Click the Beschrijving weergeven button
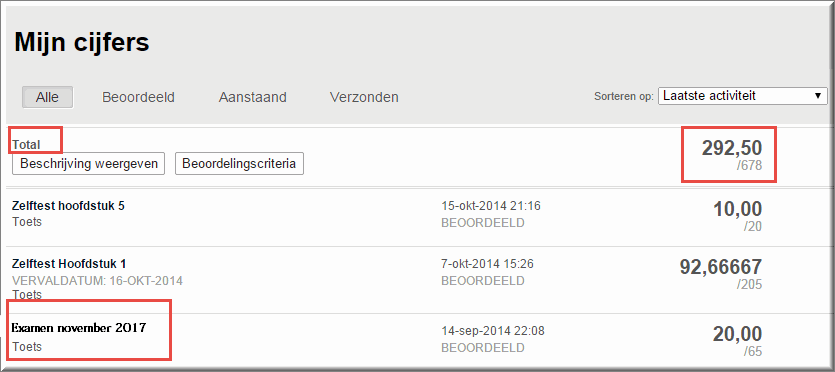835x372 pixels. click(89, 163)
